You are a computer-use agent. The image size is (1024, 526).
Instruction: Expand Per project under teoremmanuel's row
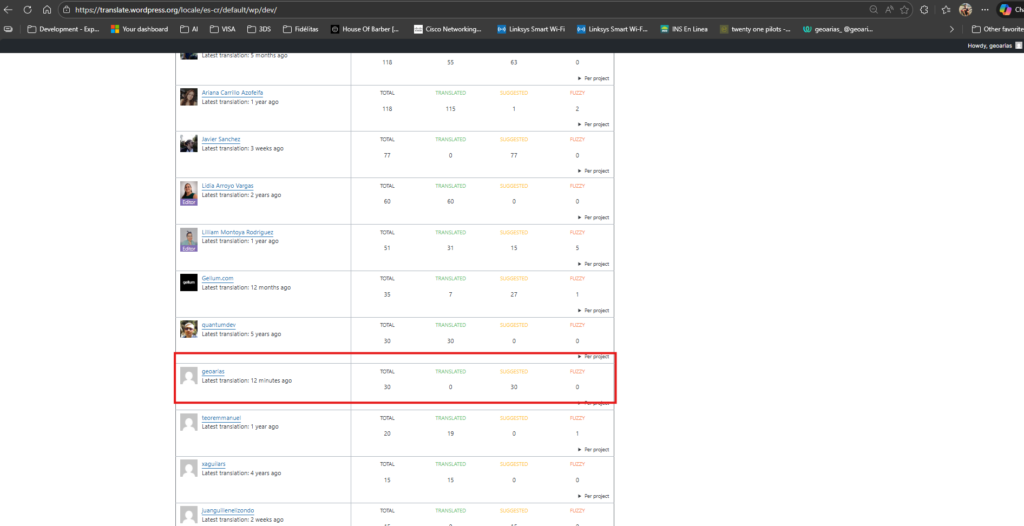(593, 449)
